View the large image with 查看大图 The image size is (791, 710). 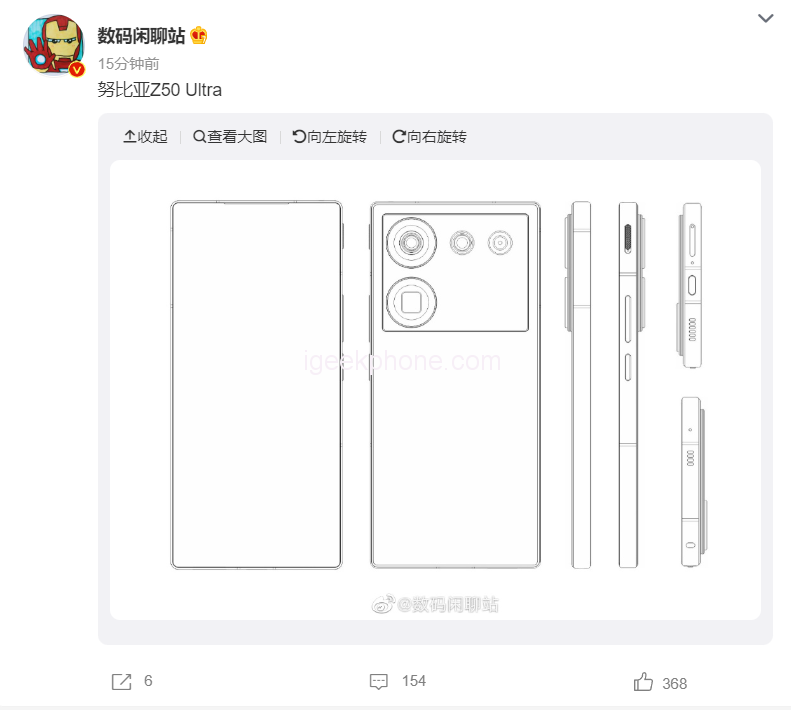click(x=230, y=136)
